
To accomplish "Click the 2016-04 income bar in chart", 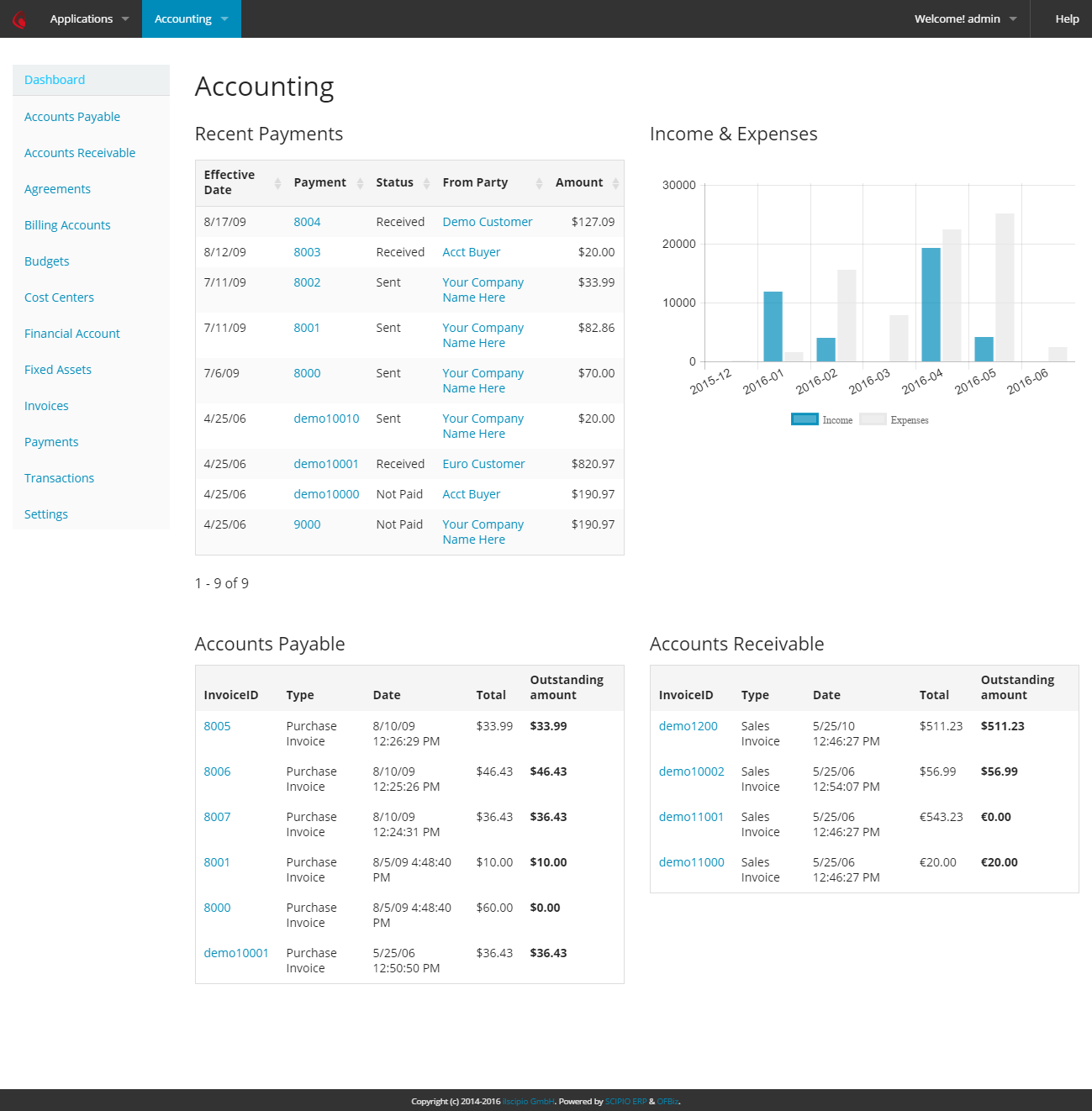I will pos(931,304).
